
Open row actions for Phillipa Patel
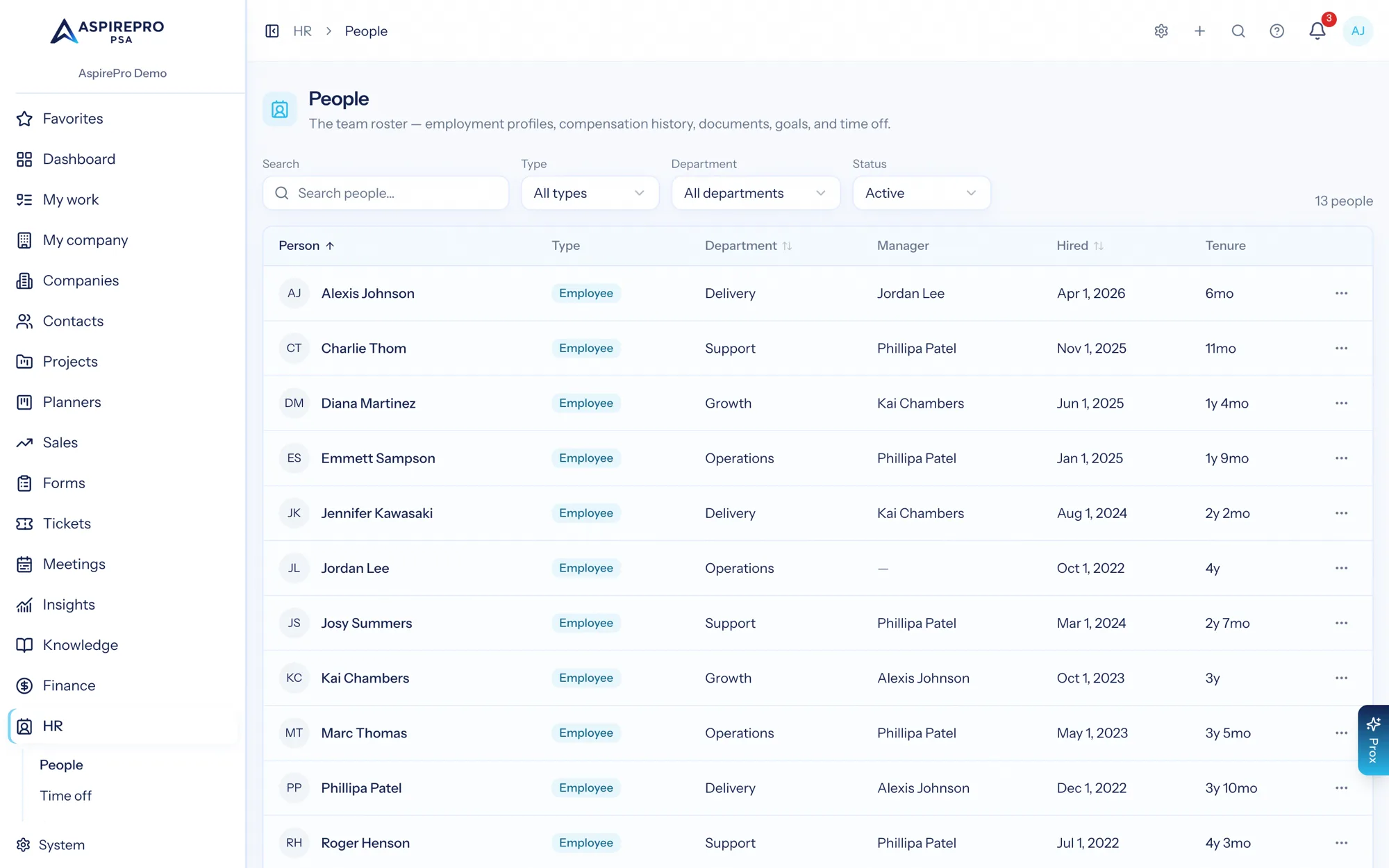point(1341,787)
